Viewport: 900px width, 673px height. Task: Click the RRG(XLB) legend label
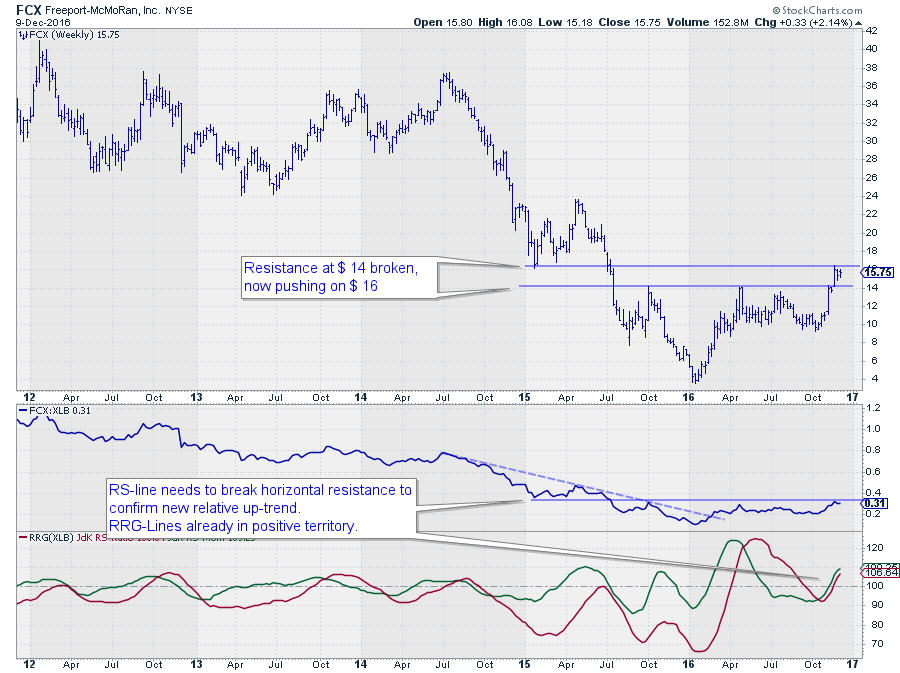51,538
